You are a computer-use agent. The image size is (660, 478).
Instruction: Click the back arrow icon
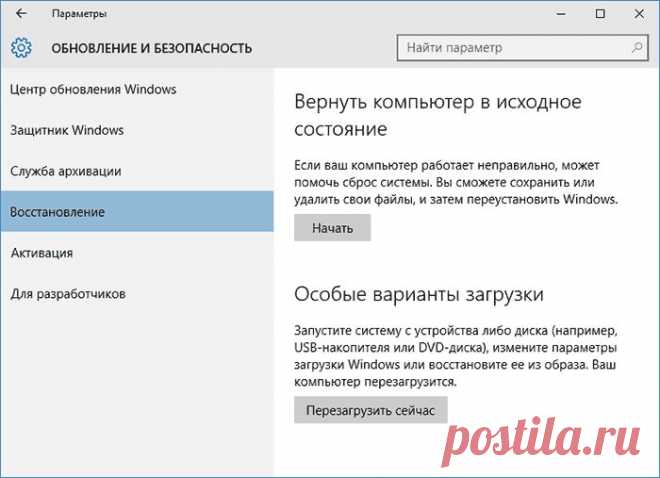click(21, 13)
